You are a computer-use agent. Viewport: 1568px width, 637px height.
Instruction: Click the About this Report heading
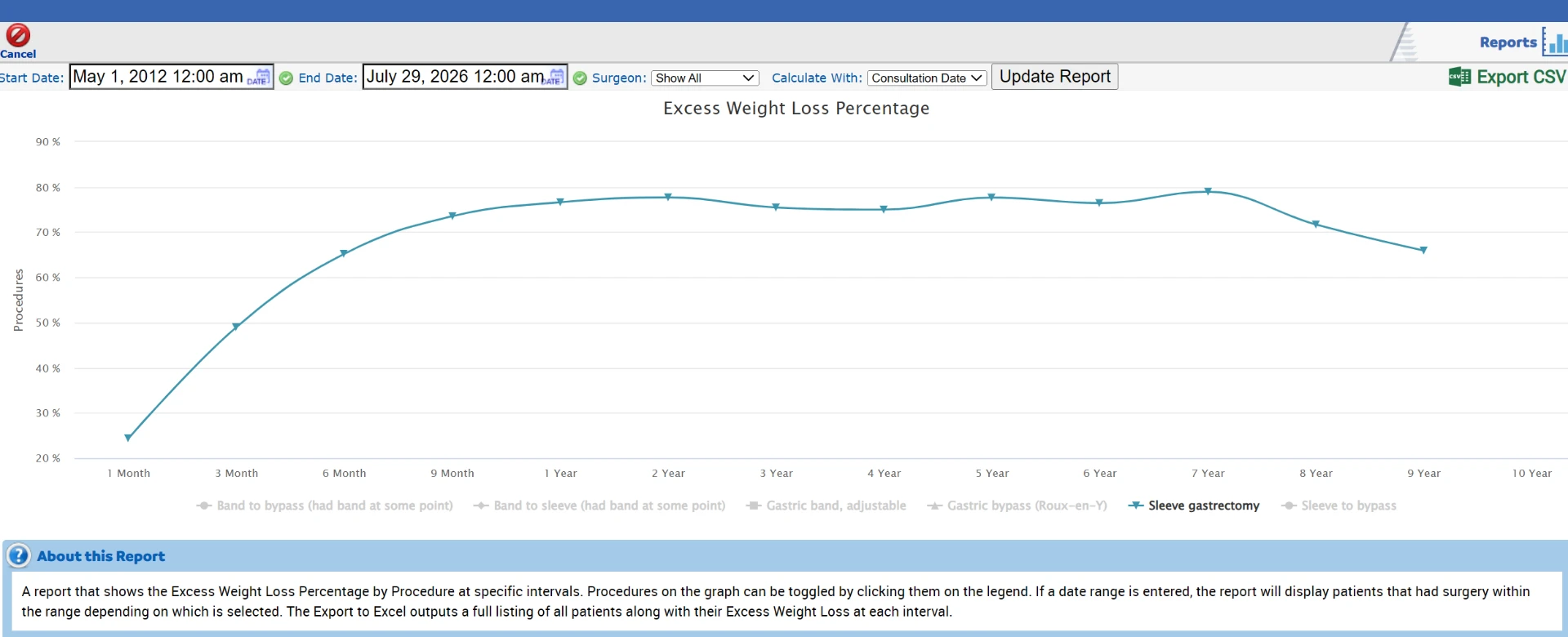pos(100,556)
